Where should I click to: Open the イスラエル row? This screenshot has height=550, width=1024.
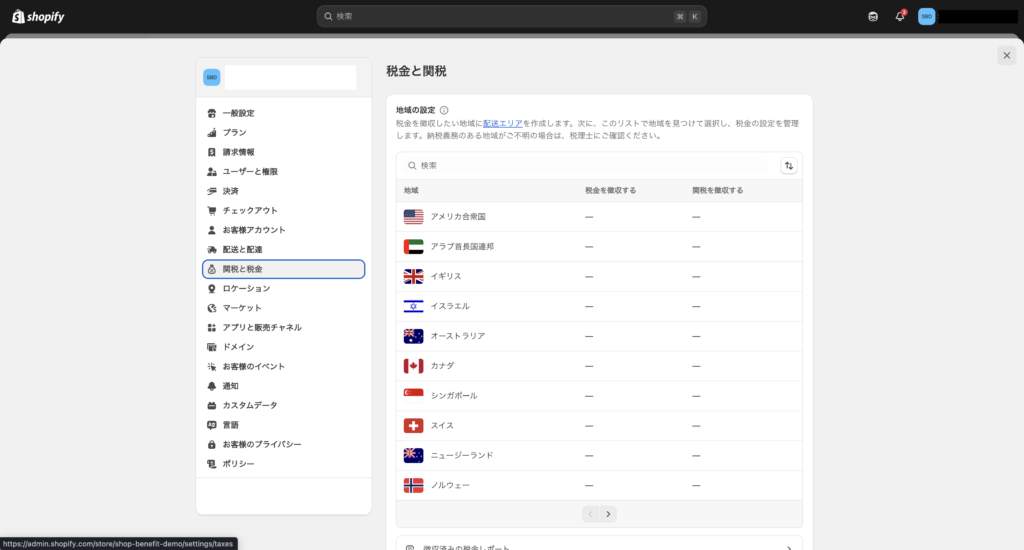click(x=599, y=306)
